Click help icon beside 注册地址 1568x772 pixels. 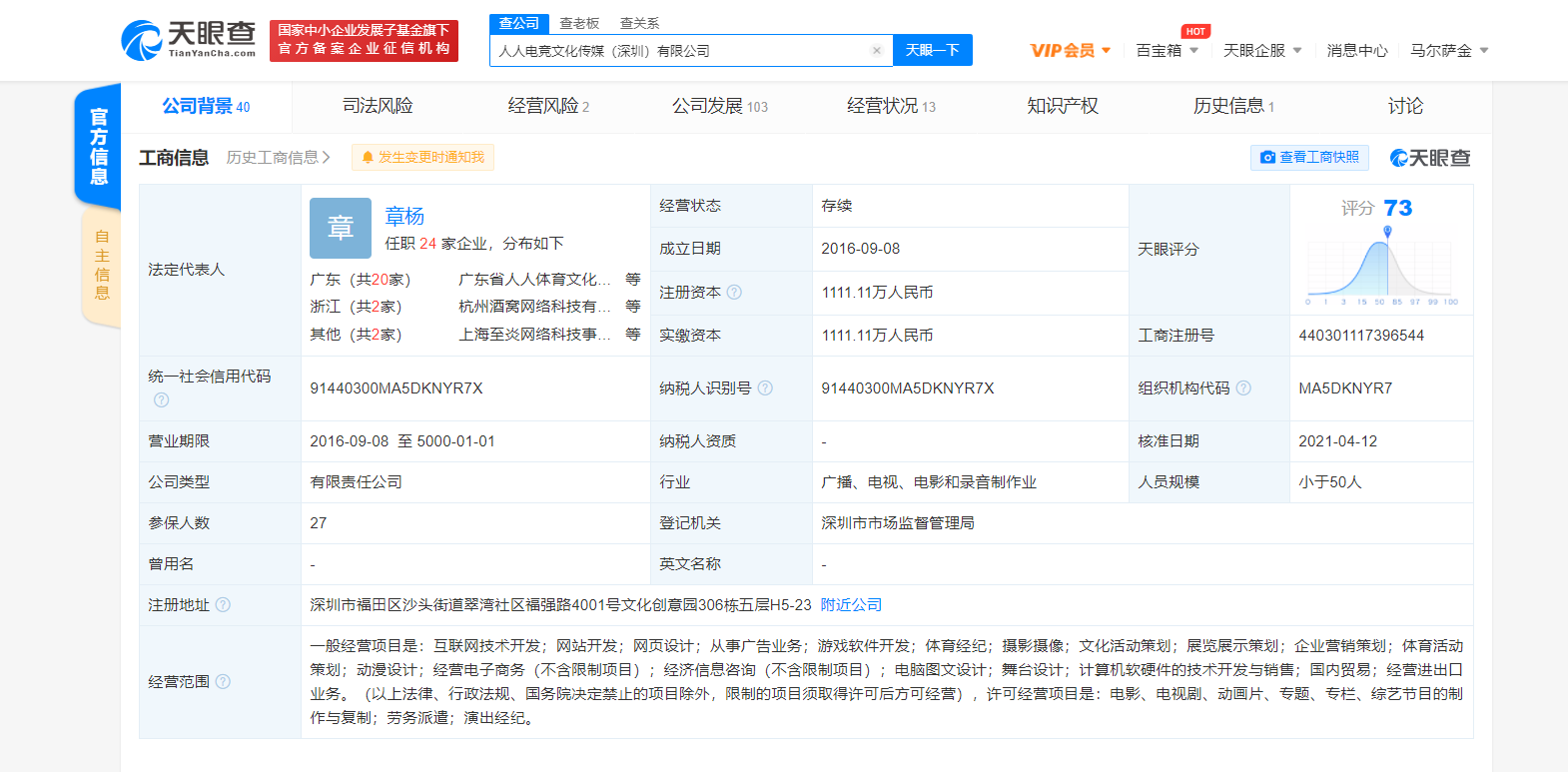point(223,605)
